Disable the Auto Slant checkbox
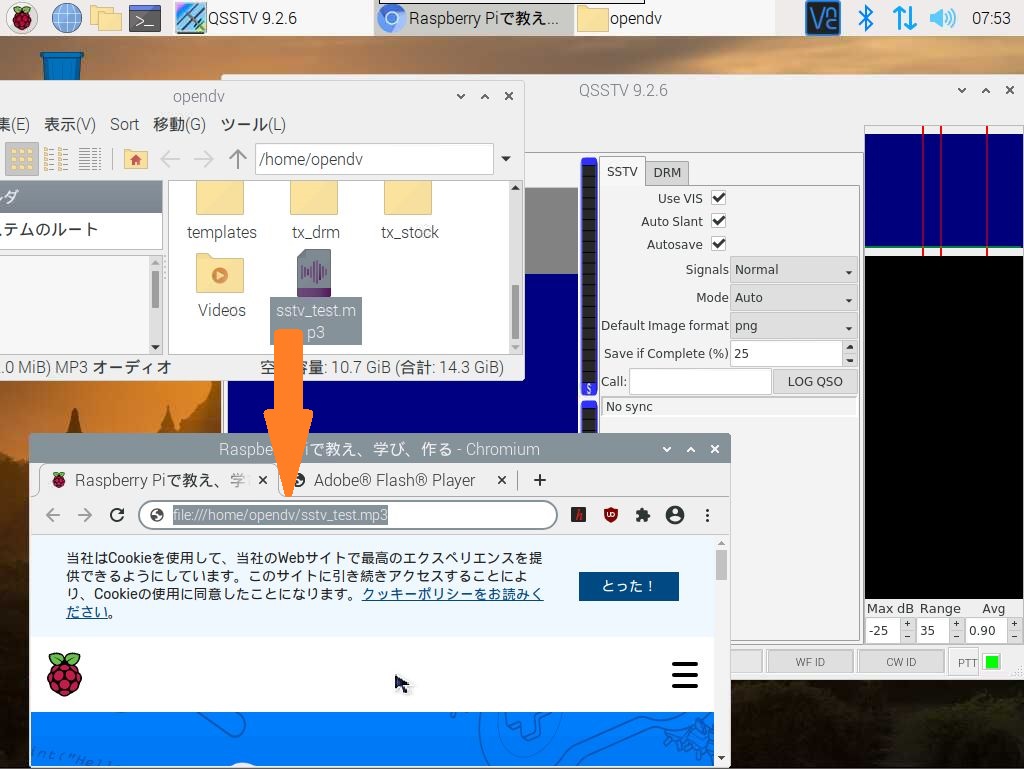Image resolution: width=1024 pixels, height=769 pixels. [x=718, y=221]
